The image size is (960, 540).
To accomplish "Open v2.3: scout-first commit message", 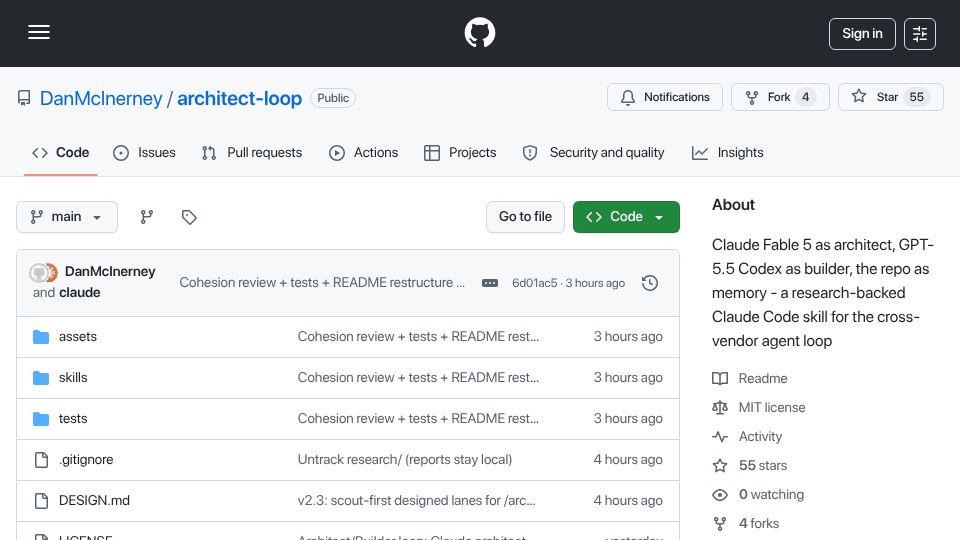I will tap(416, 501).
